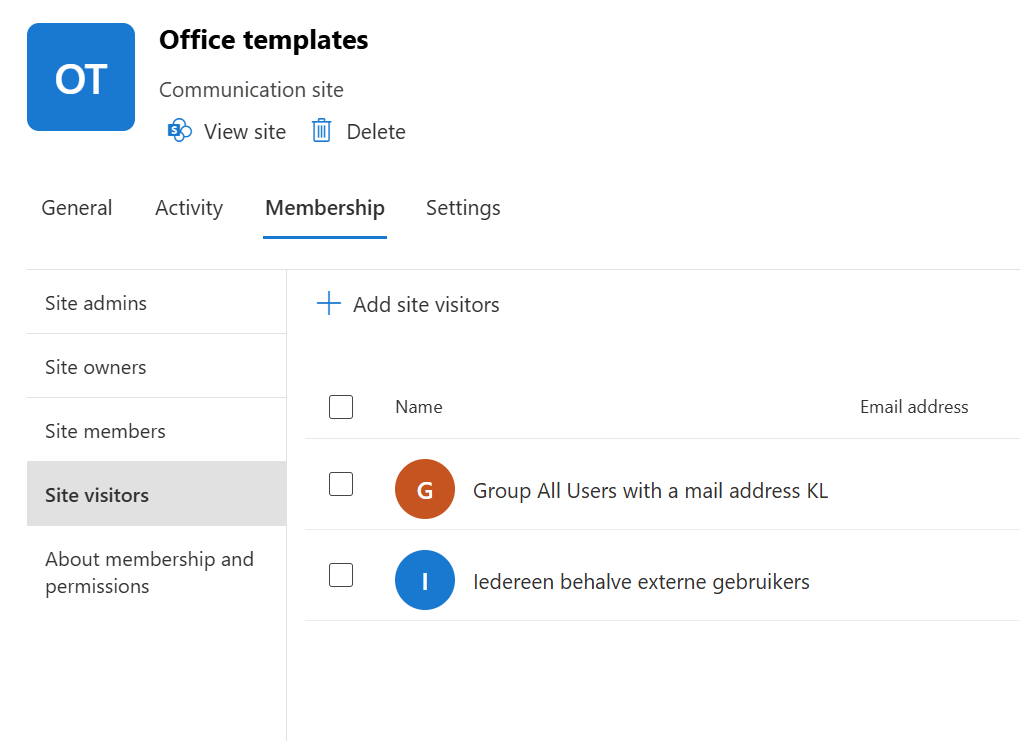Open the Settings tab
Viewport: 1020px width, 741px height.
(463, 208)
